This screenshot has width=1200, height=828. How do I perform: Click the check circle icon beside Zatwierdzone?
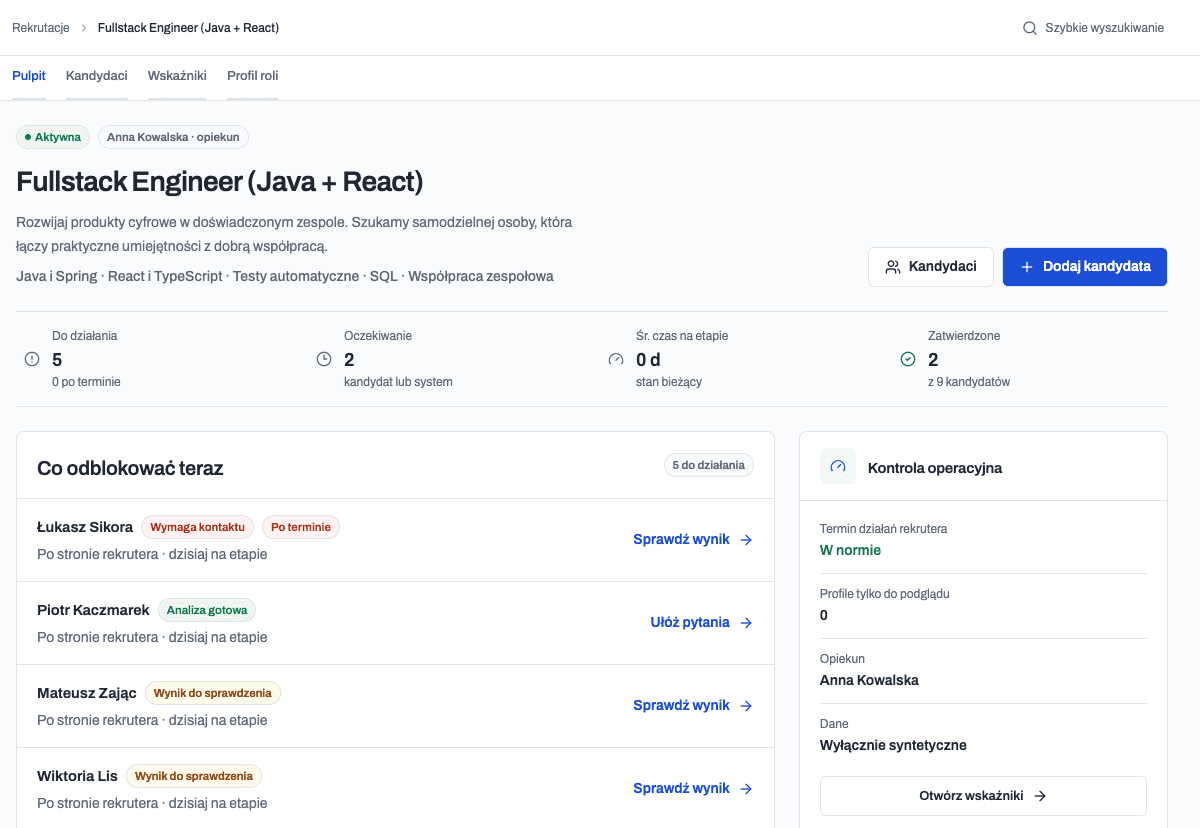[x=908, y=359]
